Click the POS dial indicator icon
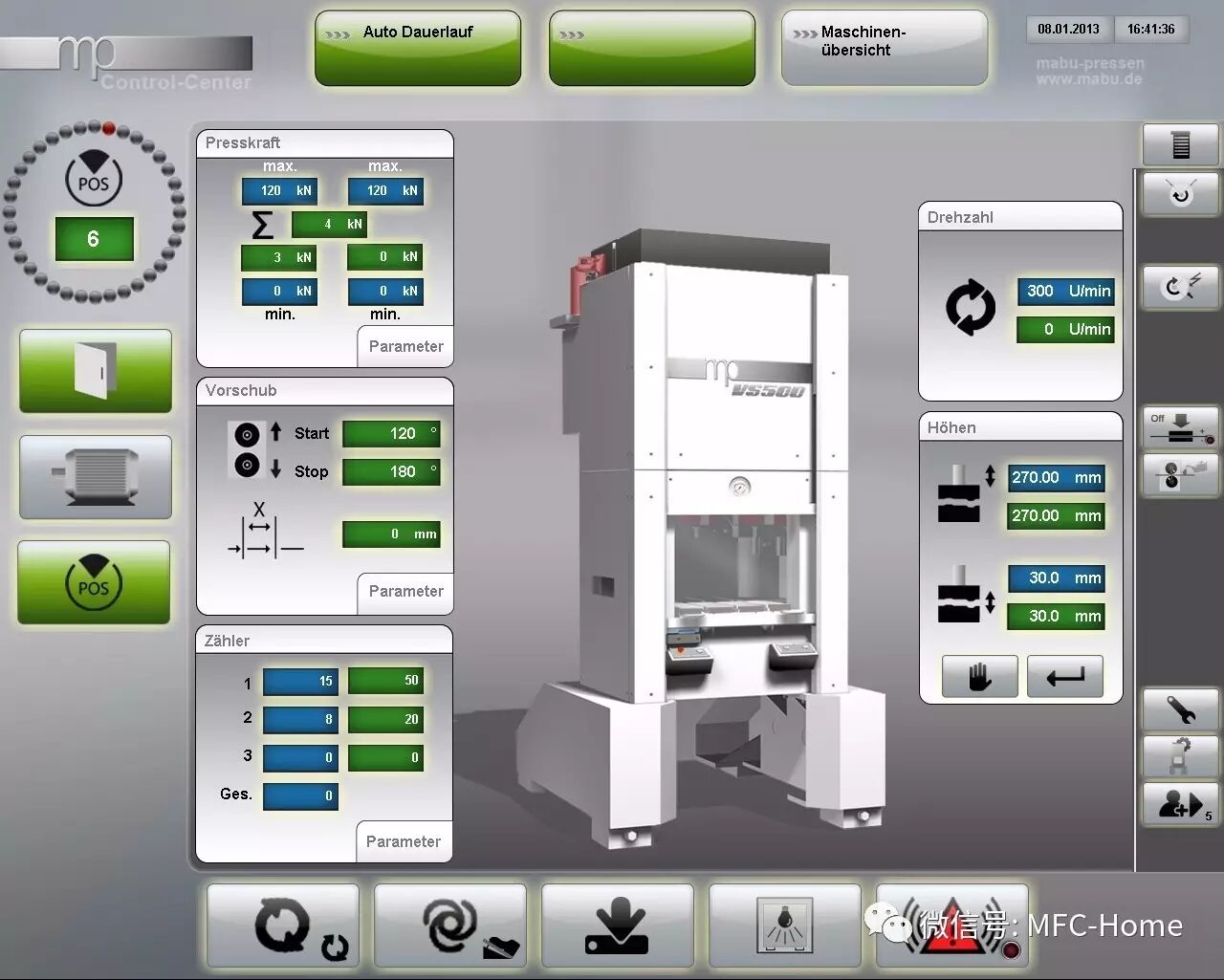The height and width of the screenshot is (980, 1224). pos(94,177)
